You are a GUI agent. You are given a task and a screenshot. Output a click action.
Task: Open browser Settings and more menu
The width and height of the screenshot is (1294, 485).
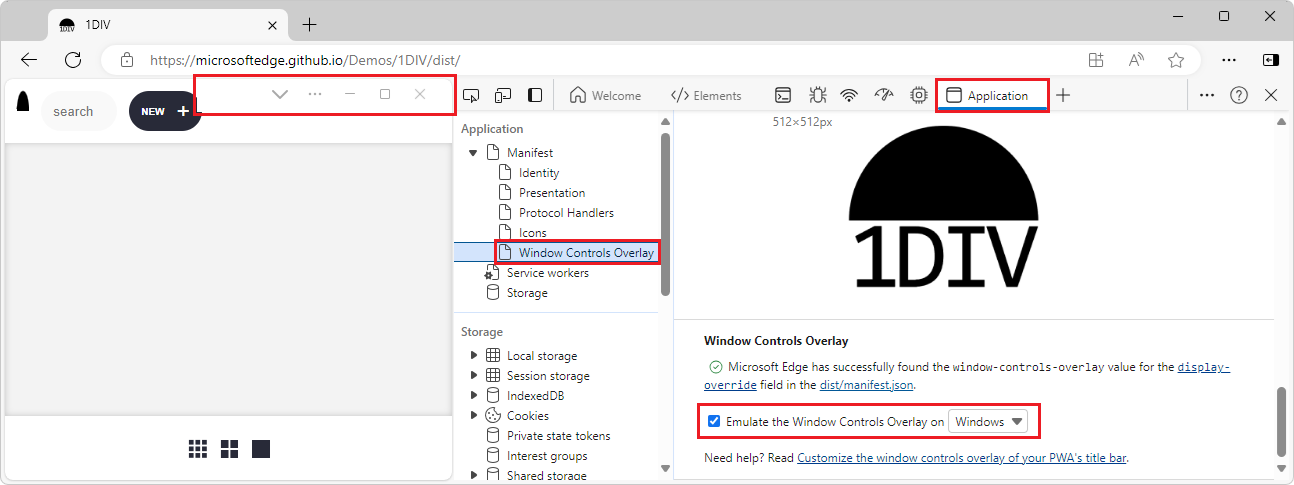click(1230, 60)
